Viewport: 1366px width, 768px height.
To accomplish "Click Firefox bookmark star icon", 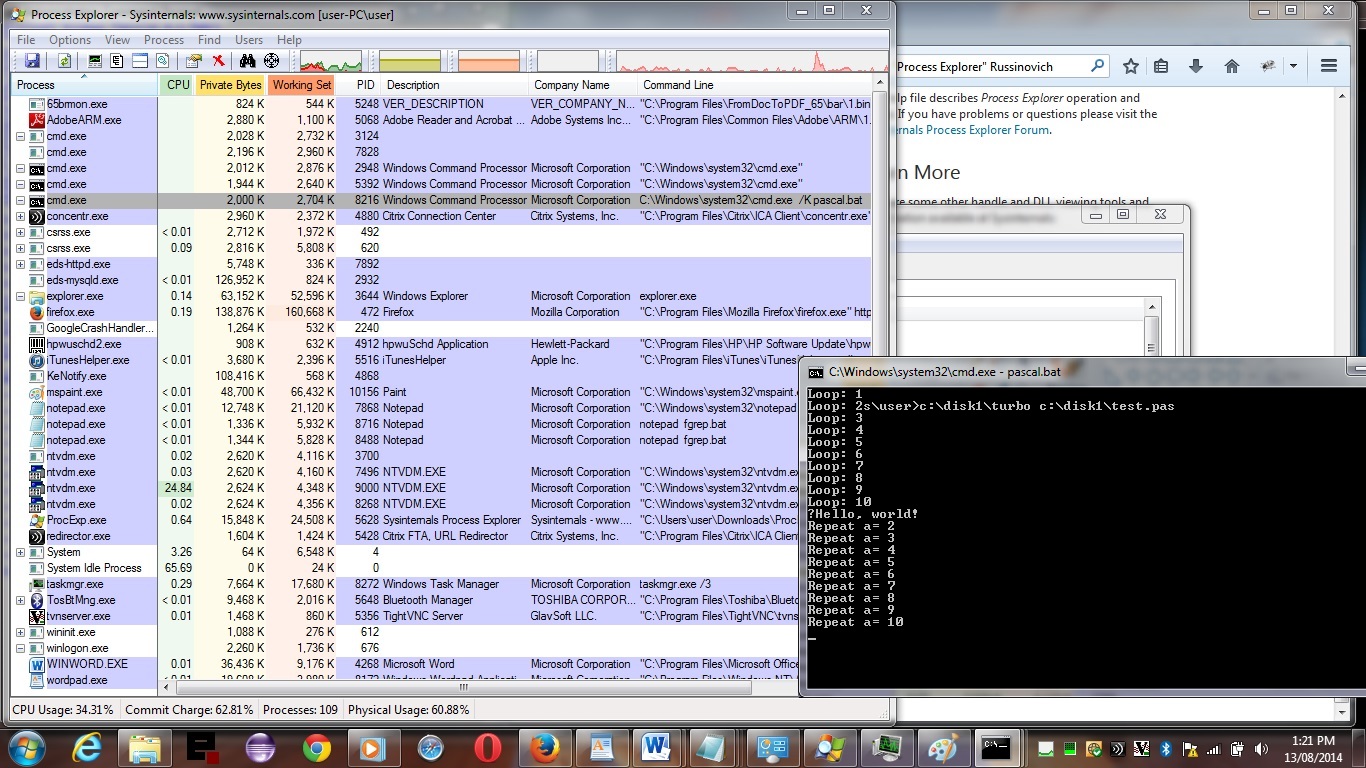I will (x=1131, y=66).
